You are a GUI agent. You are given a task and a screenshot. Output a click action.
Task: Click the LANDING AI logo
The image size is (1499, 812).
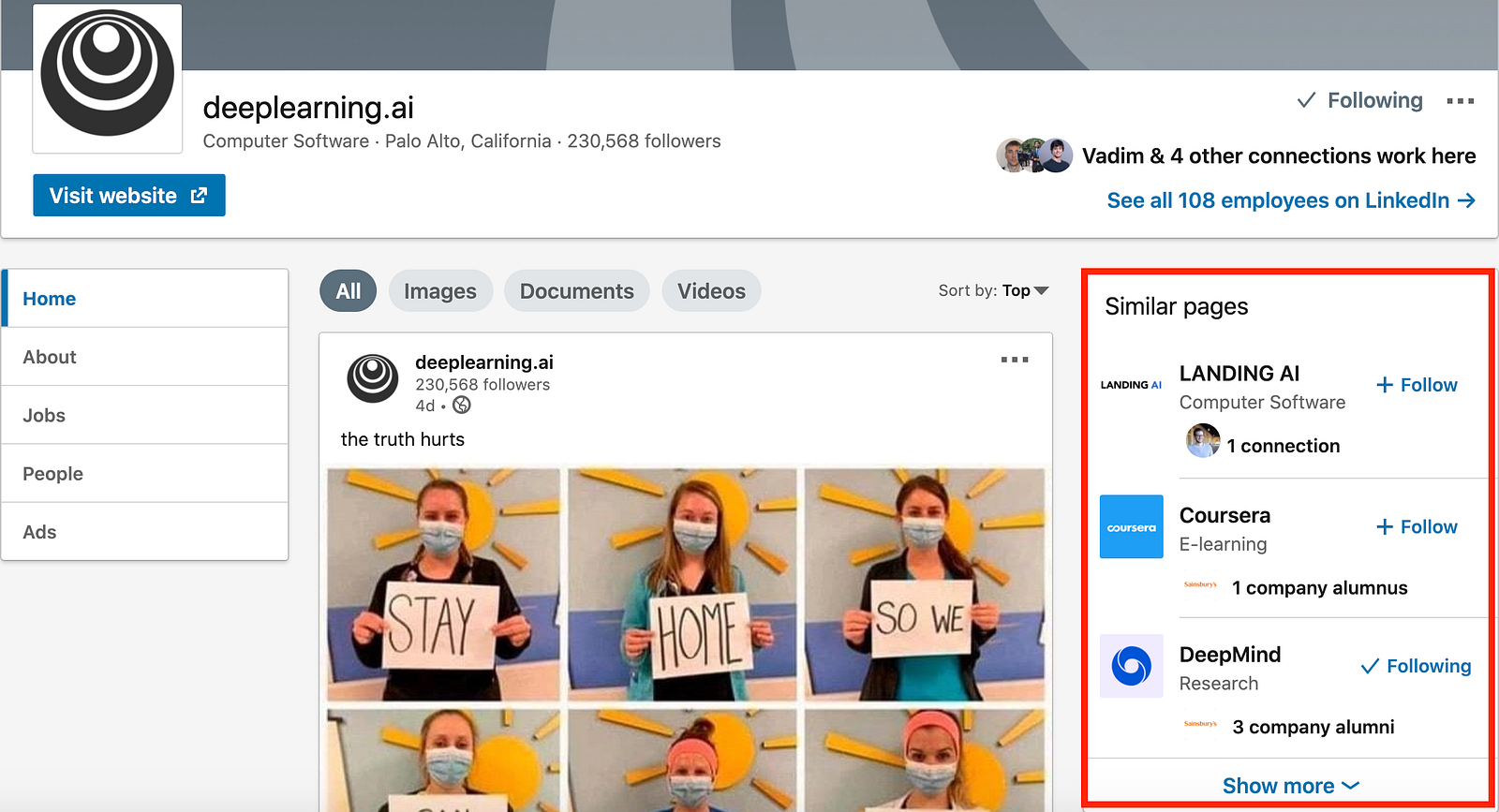pos(1131,385)
